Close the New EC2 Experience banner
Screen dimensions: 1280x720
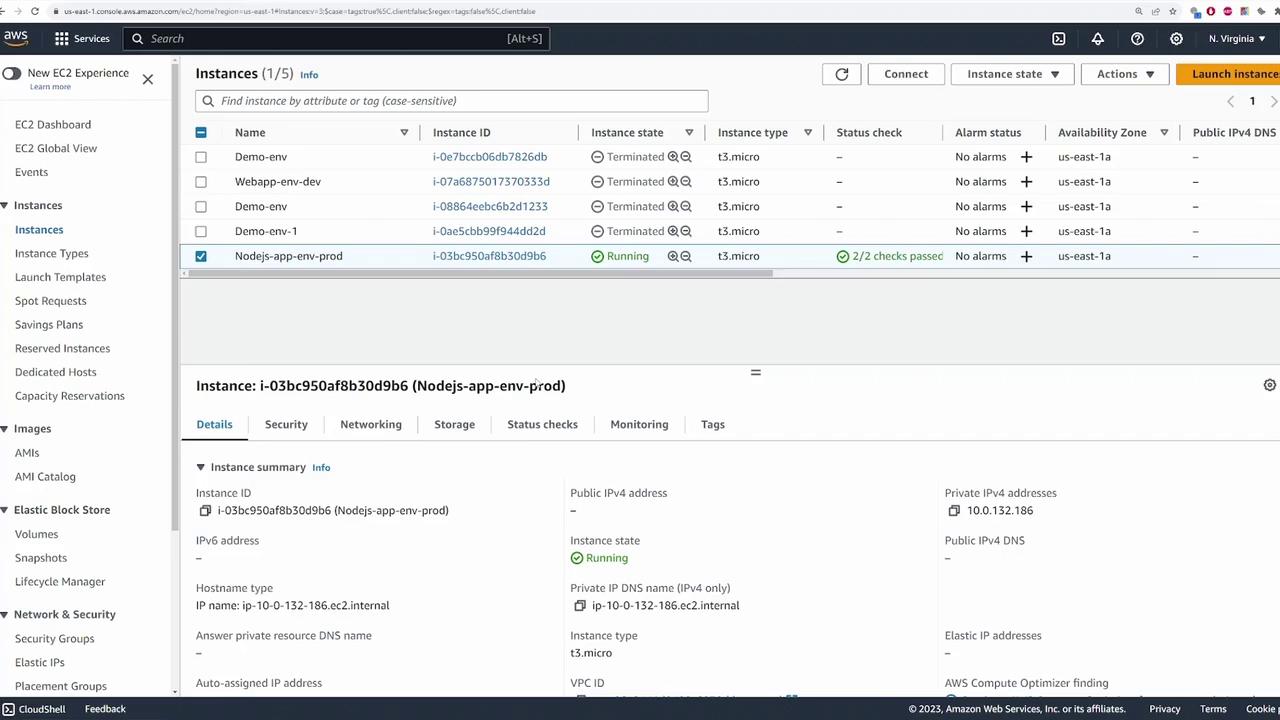click(147, 79)
